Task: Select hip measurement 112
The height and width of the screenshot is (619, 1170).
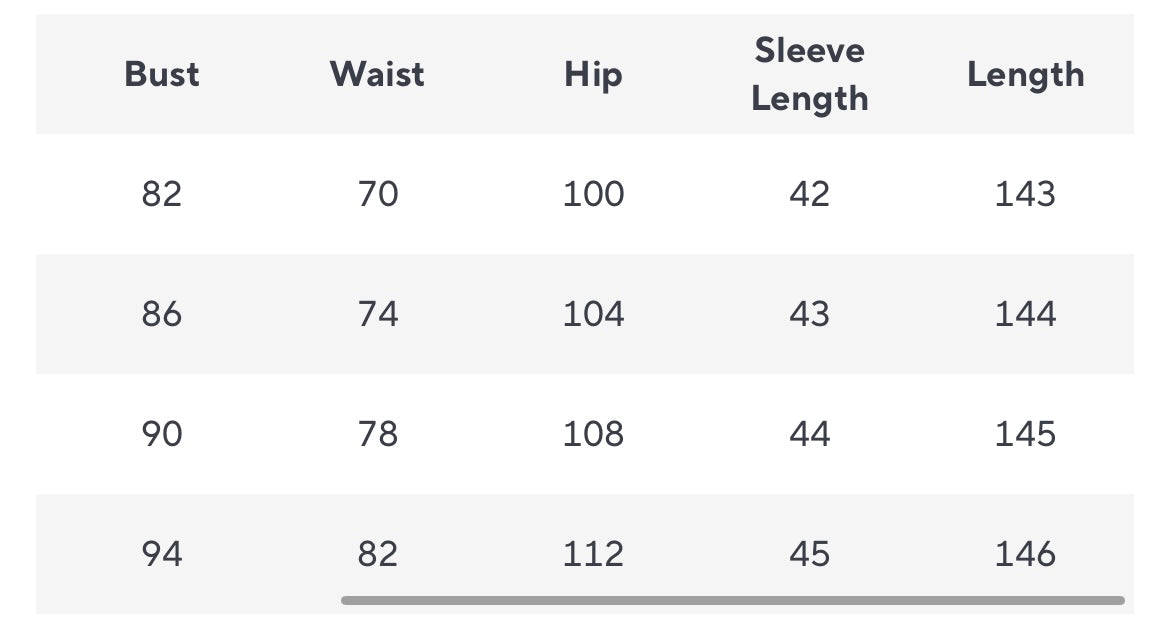Action: pos(593,553)
